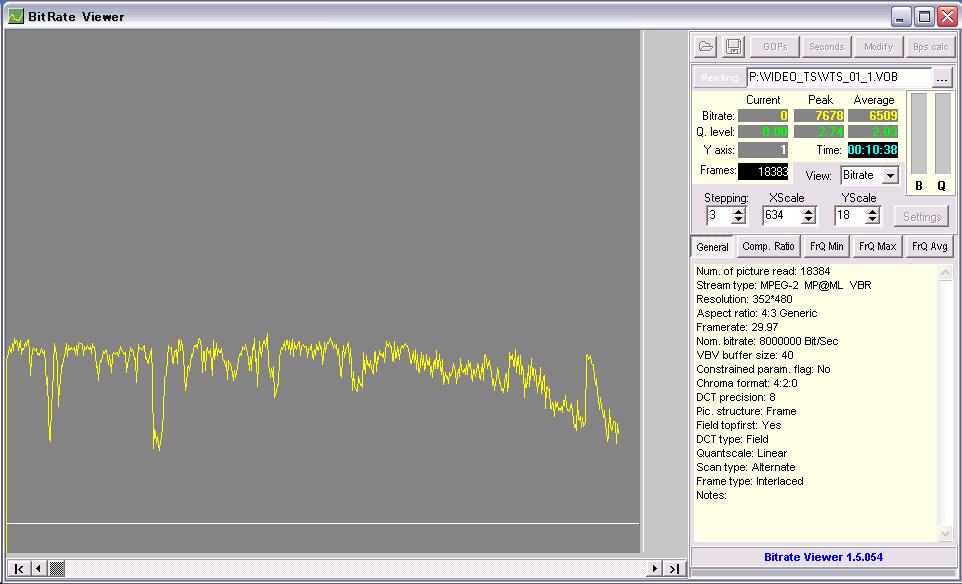Click the Modify button
Image resolution: width=962 pixels, height=584 pixels.
(879, 47)
